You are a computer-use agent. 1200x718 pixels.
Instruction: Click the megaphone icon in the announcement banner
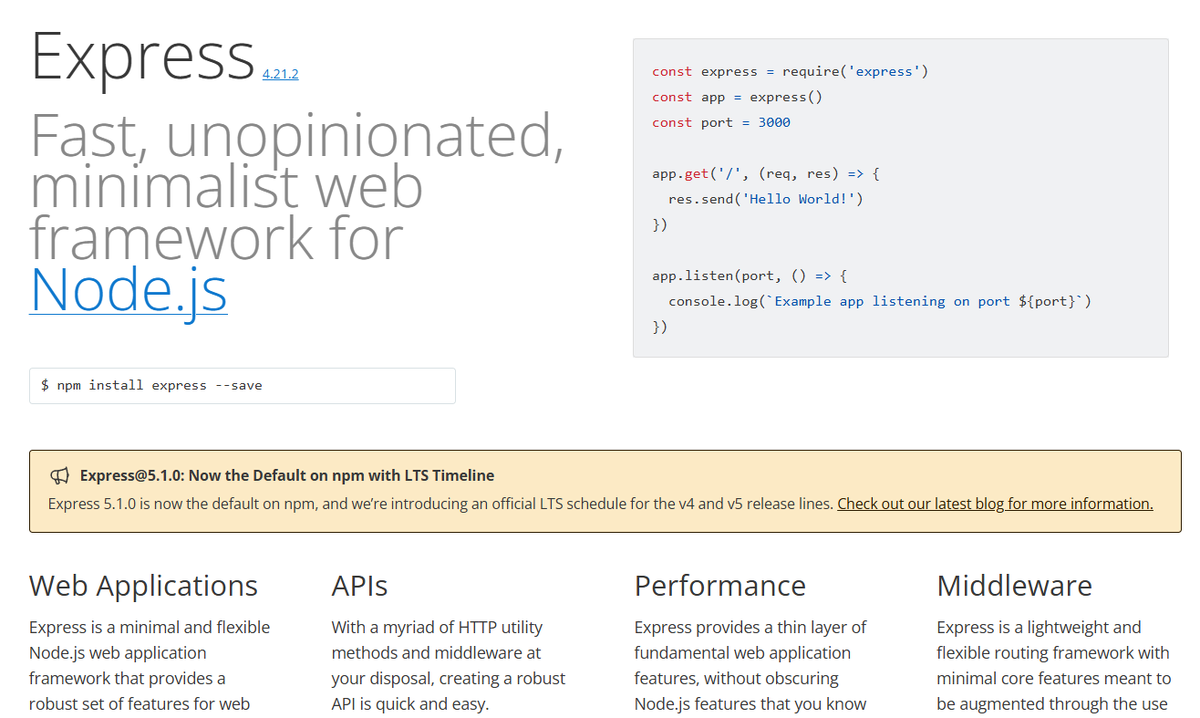[x=60, y=476]
